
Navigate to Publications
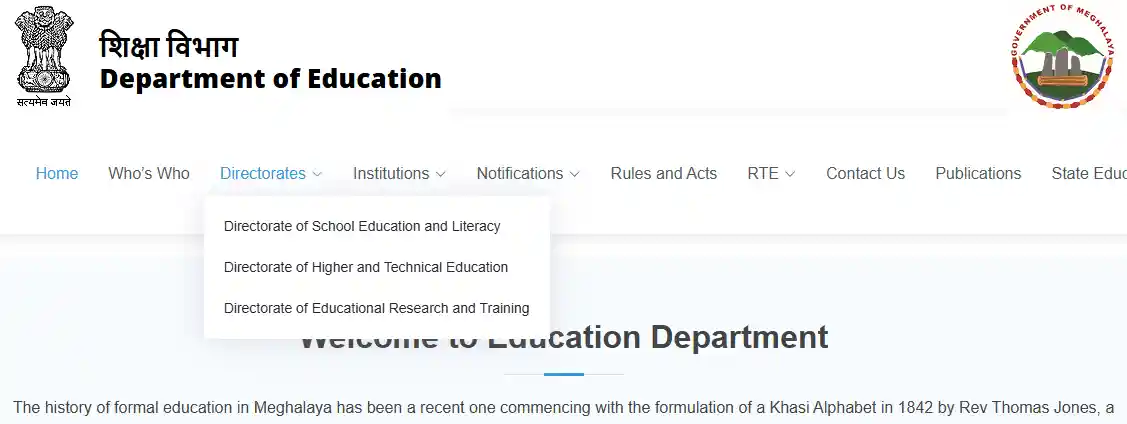pos(978,173)
